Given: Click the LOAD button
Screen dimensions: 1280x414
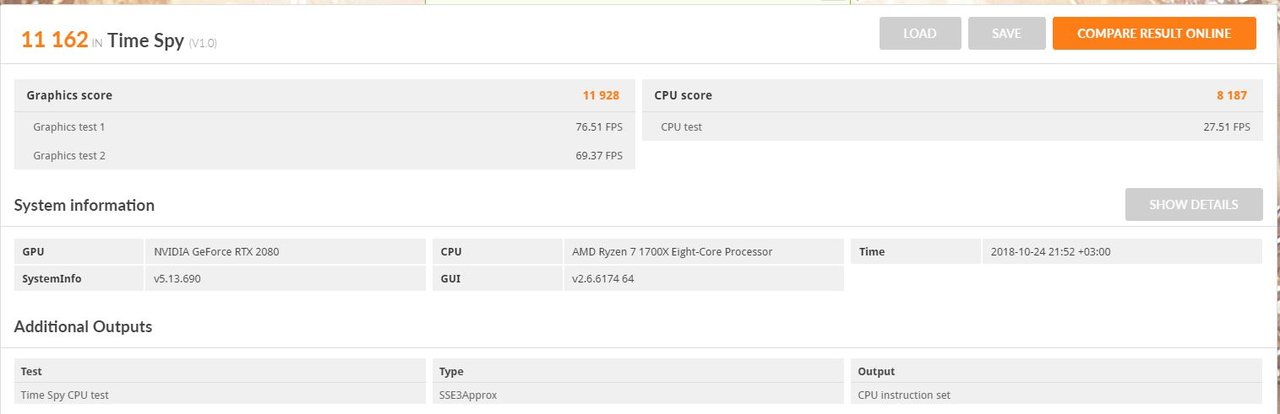Looking at the screenshot, I should pyautogui.click(x=920, y=34).
